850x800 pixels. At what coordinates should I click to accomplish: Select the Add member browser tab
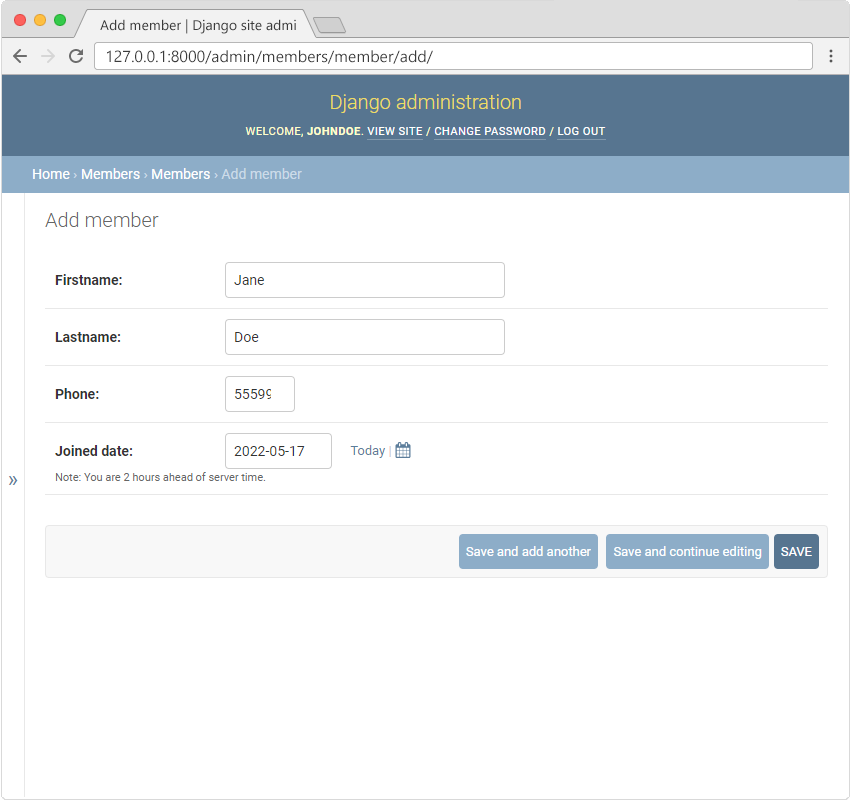pos(195,25)
